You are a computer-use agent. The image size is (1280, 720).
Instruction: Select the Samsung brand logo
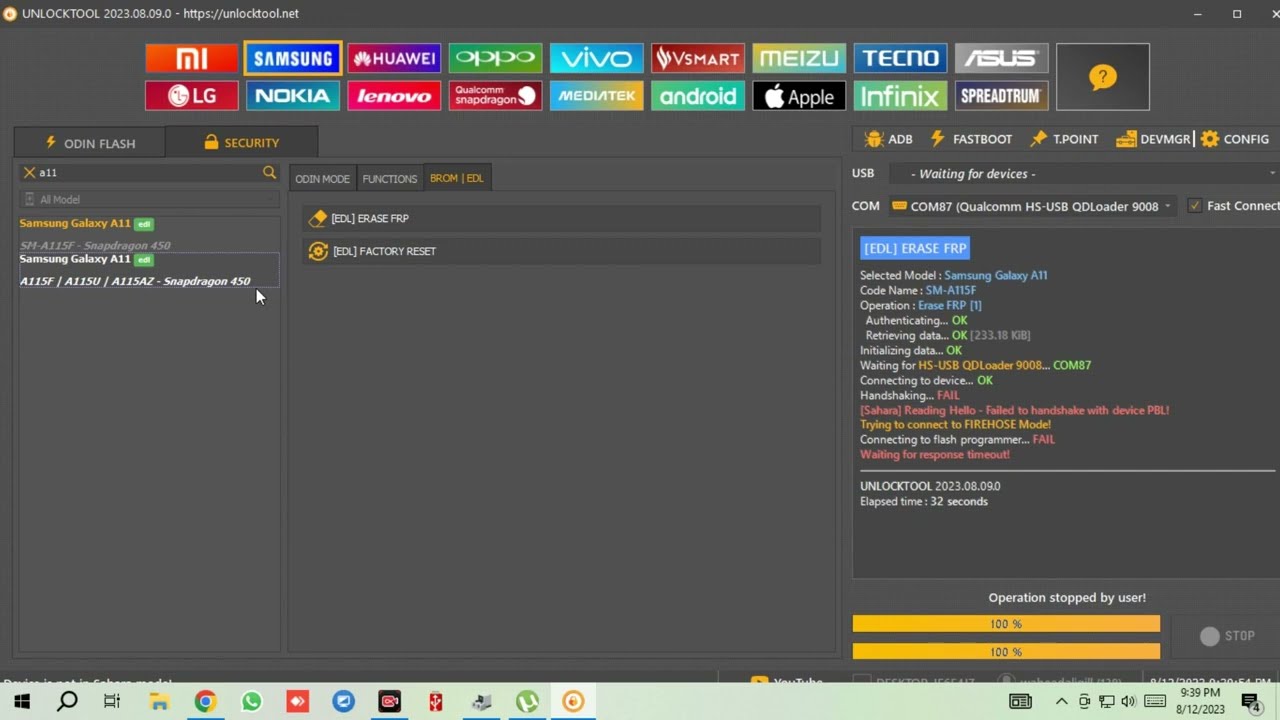point(293,58)
